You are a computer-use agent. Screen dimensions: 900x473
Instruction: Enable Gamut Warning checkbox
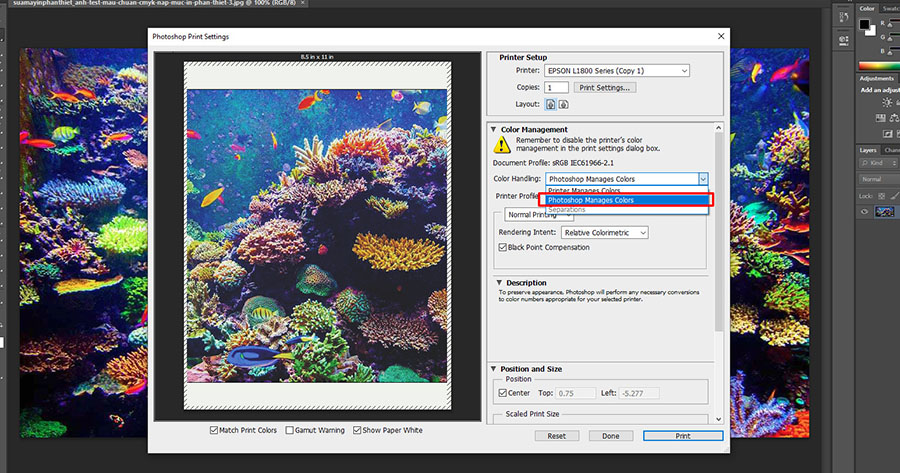pos(289,430)
